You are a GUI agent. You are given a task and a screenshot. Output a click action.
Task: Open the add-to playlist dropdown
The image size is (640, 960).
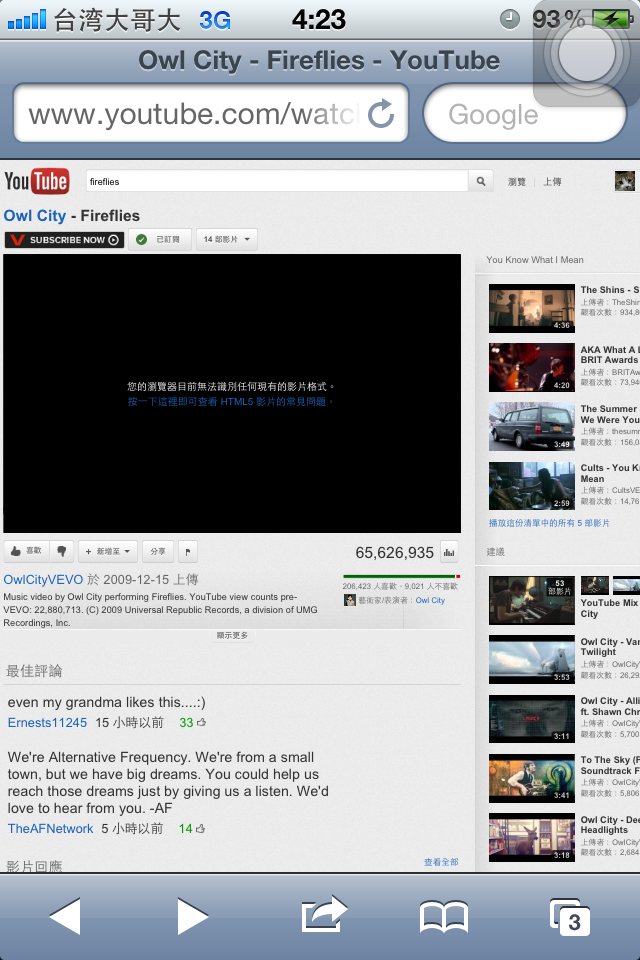108,551
